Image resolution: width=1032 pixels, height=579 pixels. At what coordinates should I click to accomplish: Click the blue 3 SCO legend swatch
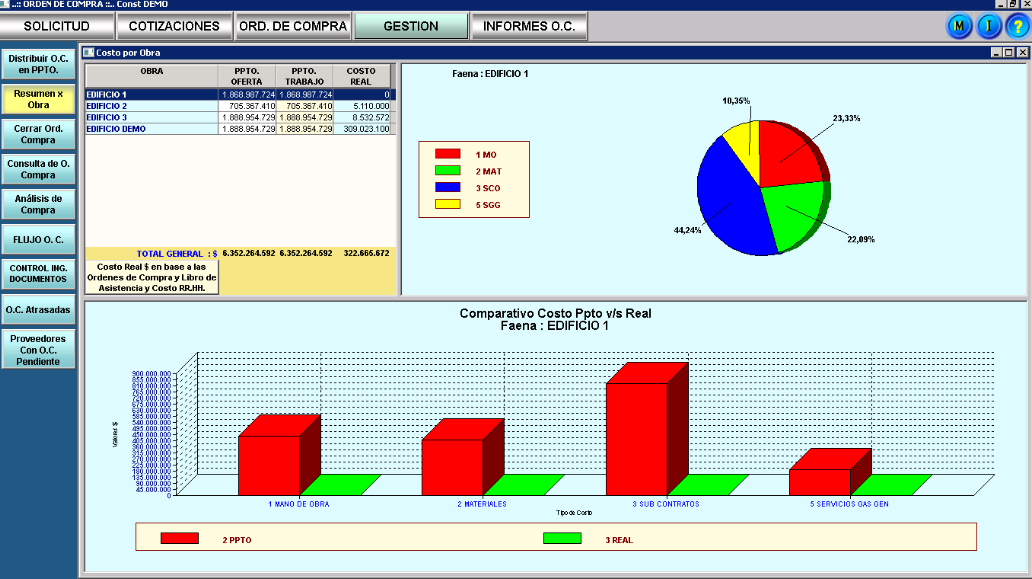click(447, 188)
